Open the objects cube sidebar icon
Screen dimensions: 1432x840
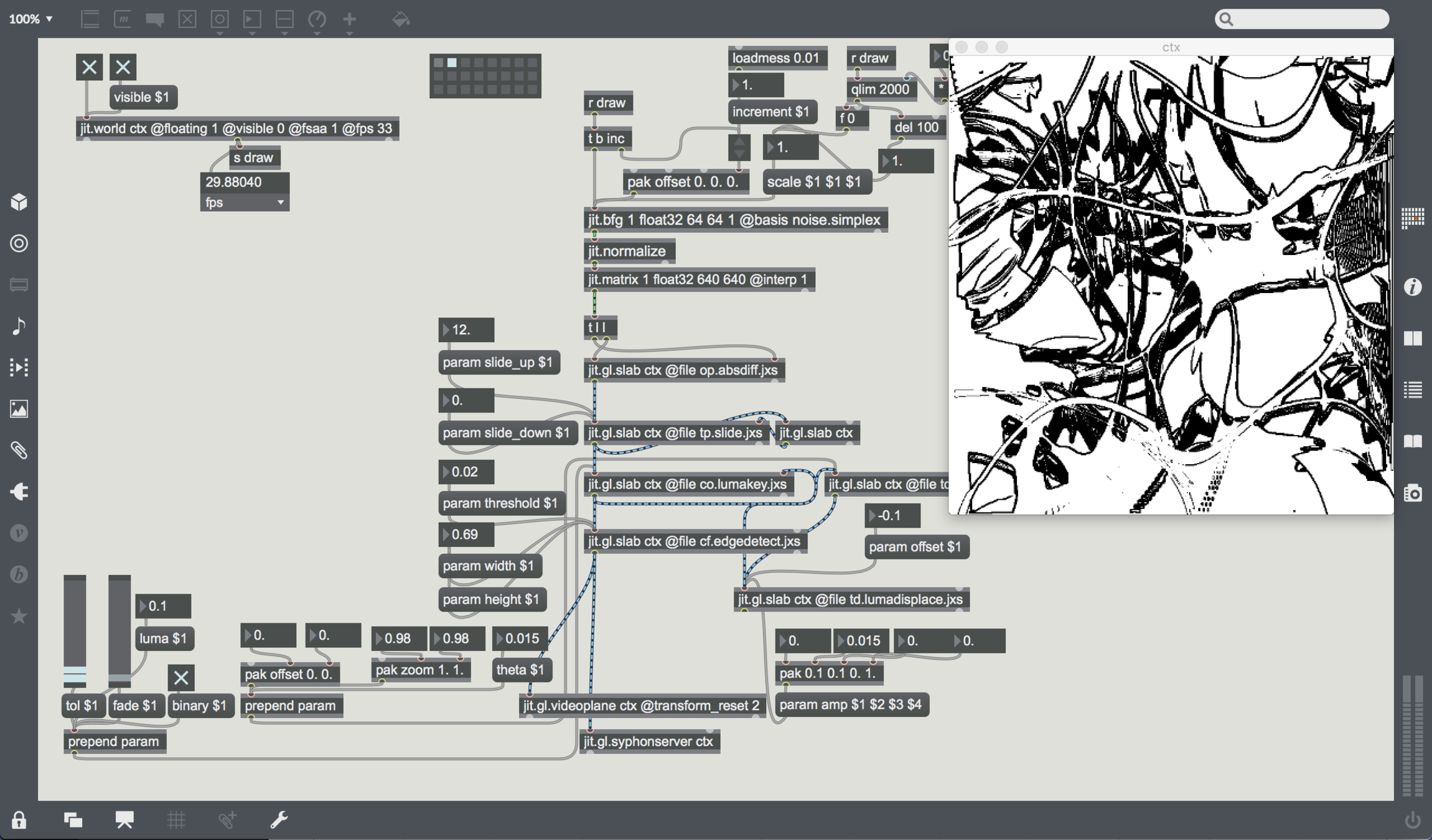click(19, 202)
